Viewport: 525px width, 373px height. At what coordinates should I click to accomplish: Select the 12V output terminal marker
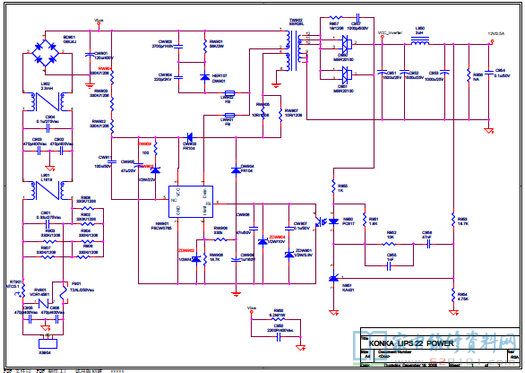pos(491,42)
